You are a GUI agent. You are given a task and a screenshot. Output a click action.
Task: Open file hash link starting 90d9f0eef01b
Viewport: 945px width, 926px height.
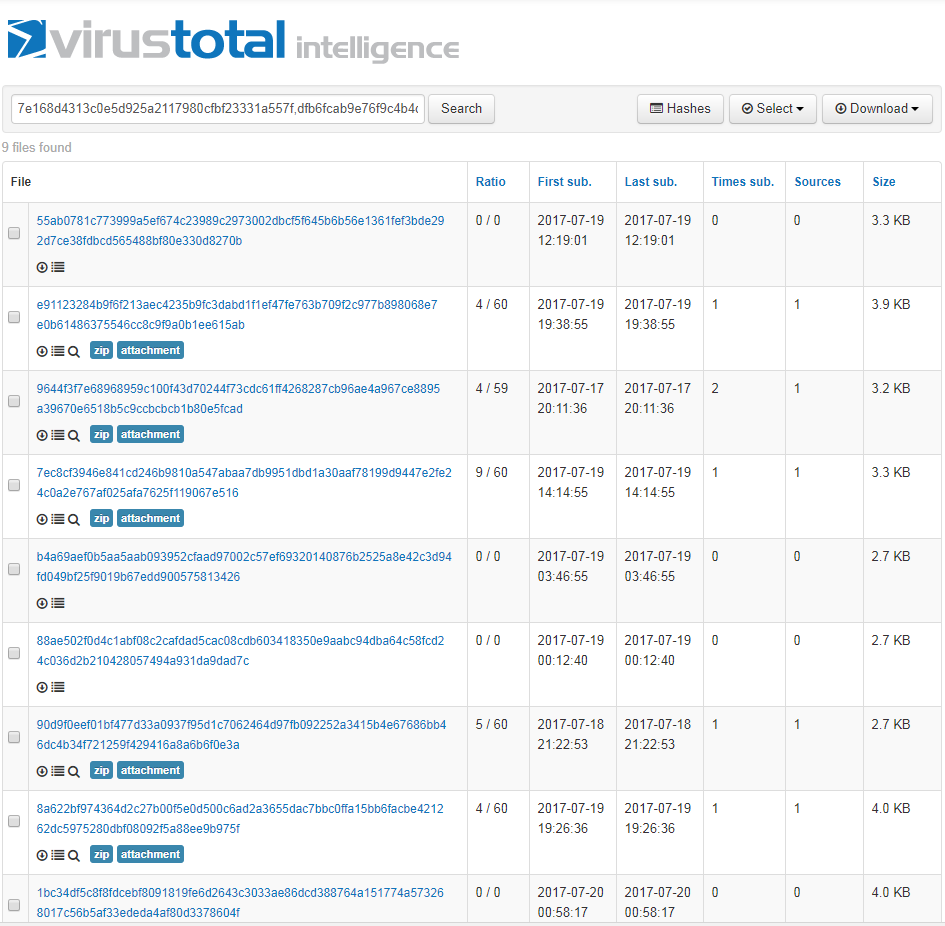point(242,735)
